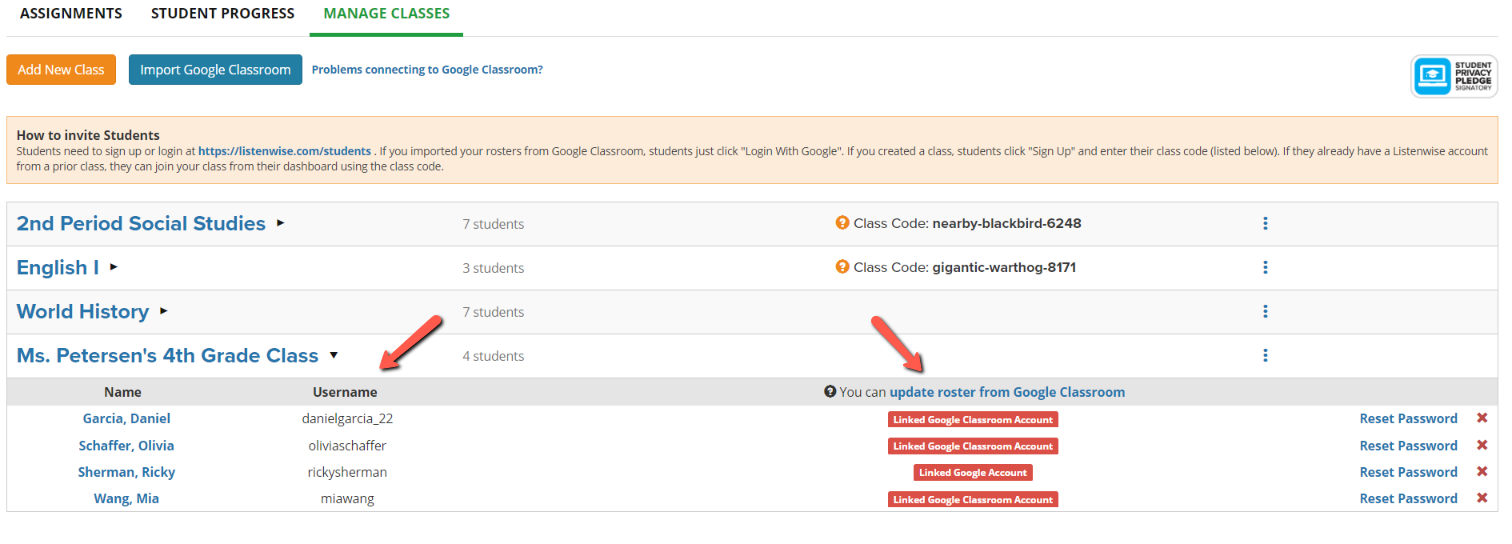
Task: Click username danielgarcia_22
Action: (x=345, y=419)
